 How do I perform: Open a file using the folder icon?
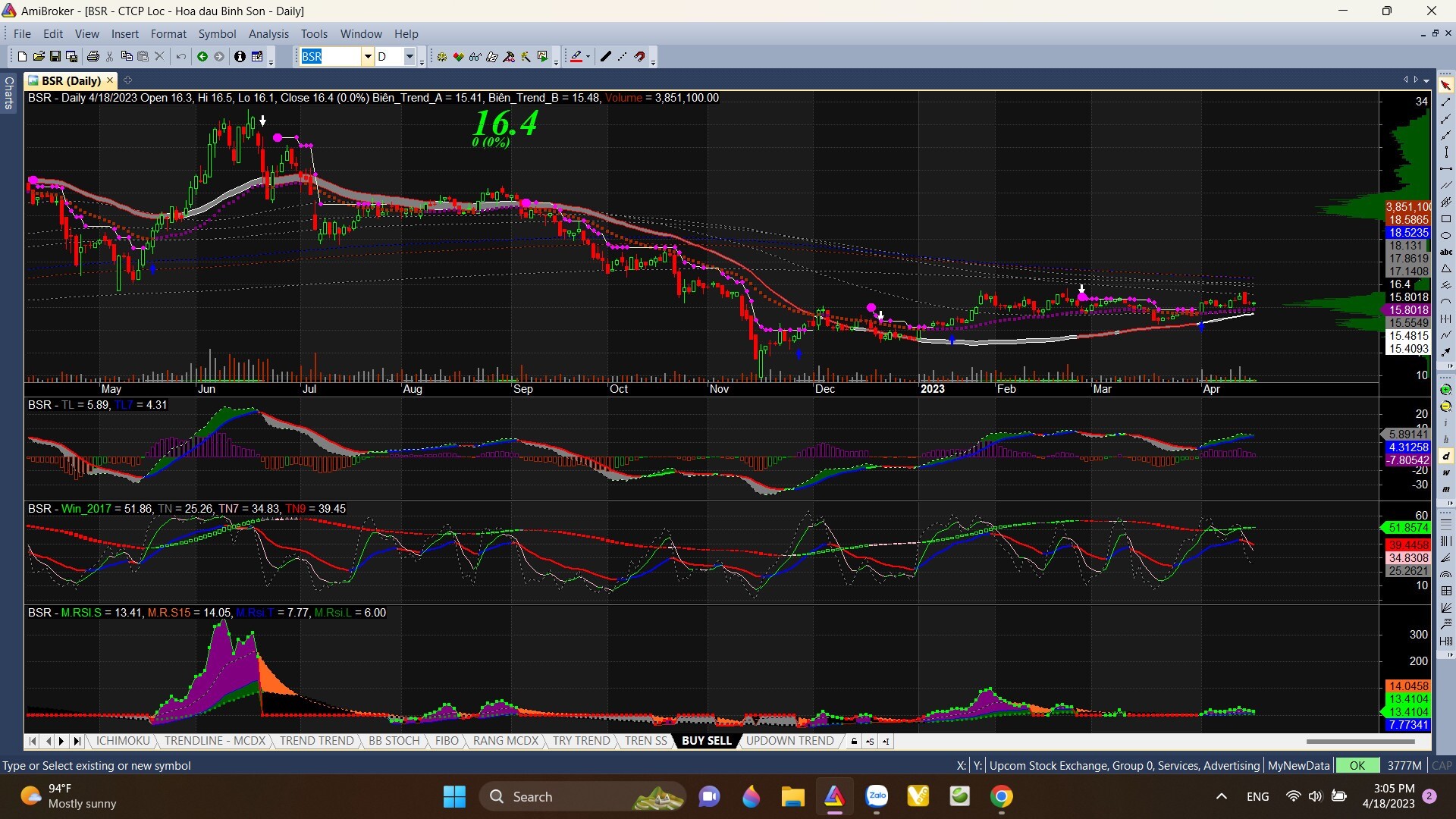39,57
